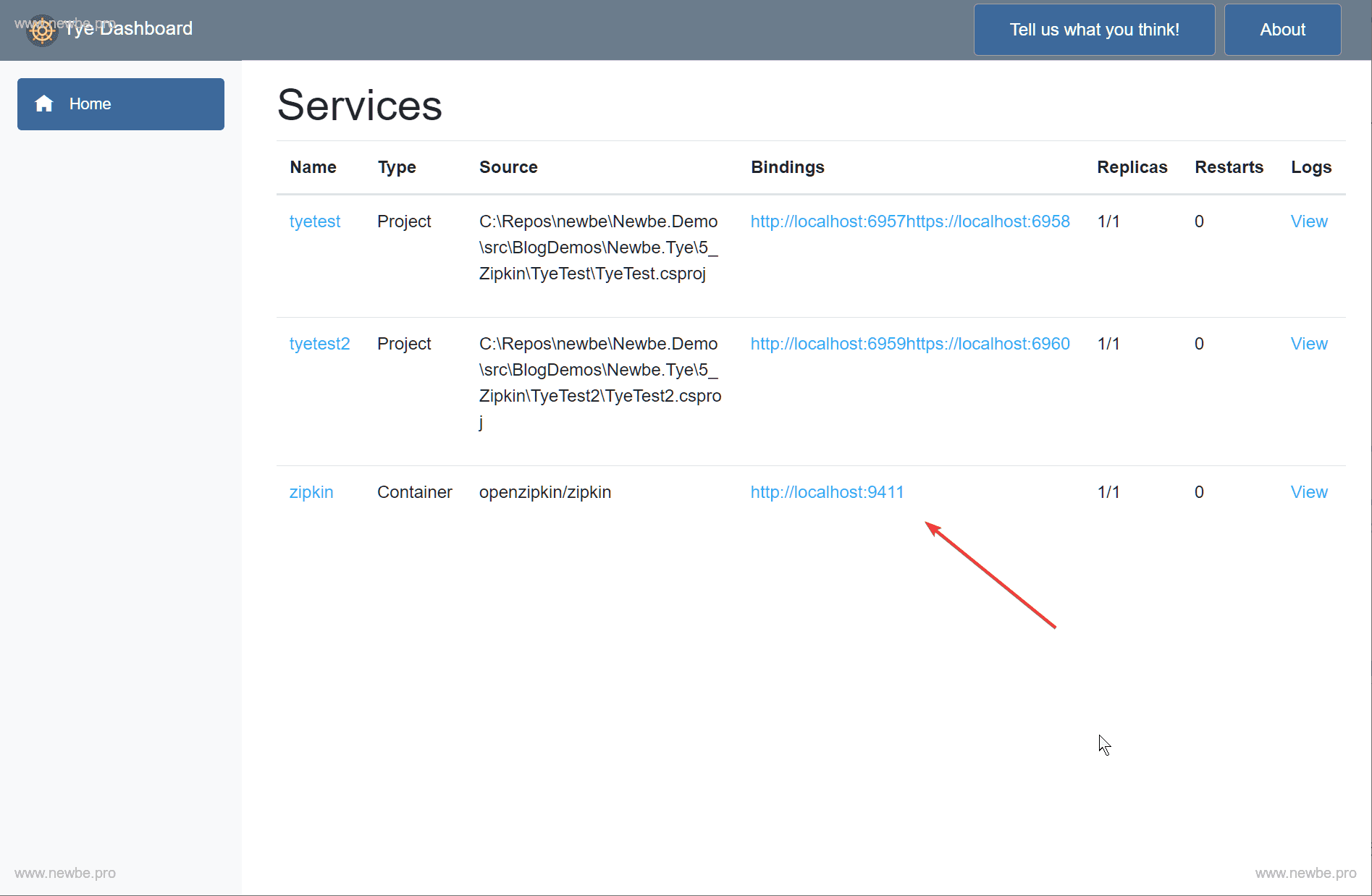The width and height of the screenshot is (1372, 896).
Task: Open the tyetest2 service details
Action: pyautogui.click(x=319, y=344)
